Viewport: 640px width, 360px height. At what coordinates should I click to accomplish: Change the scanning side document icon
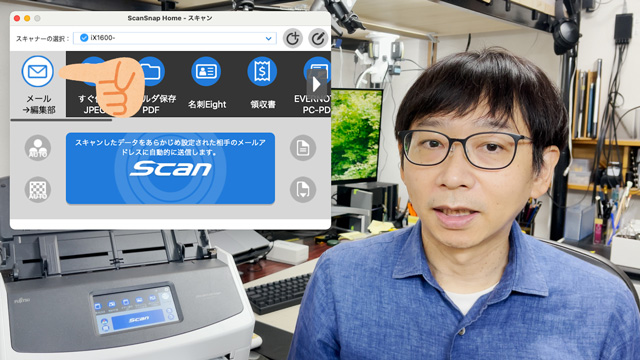[303, 148]
